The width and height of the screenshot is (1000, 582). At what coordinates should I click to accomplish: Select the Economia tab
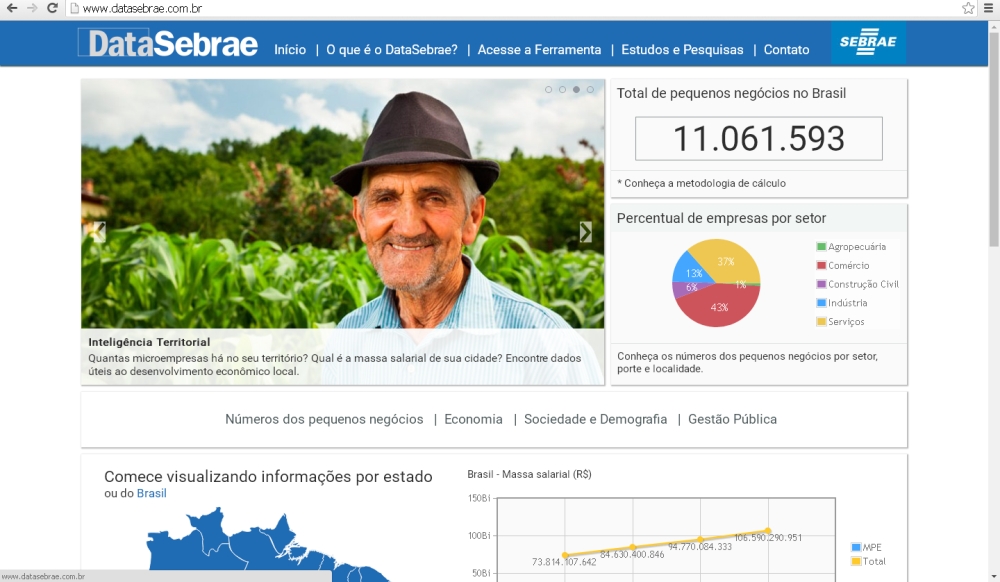[473, 419]
